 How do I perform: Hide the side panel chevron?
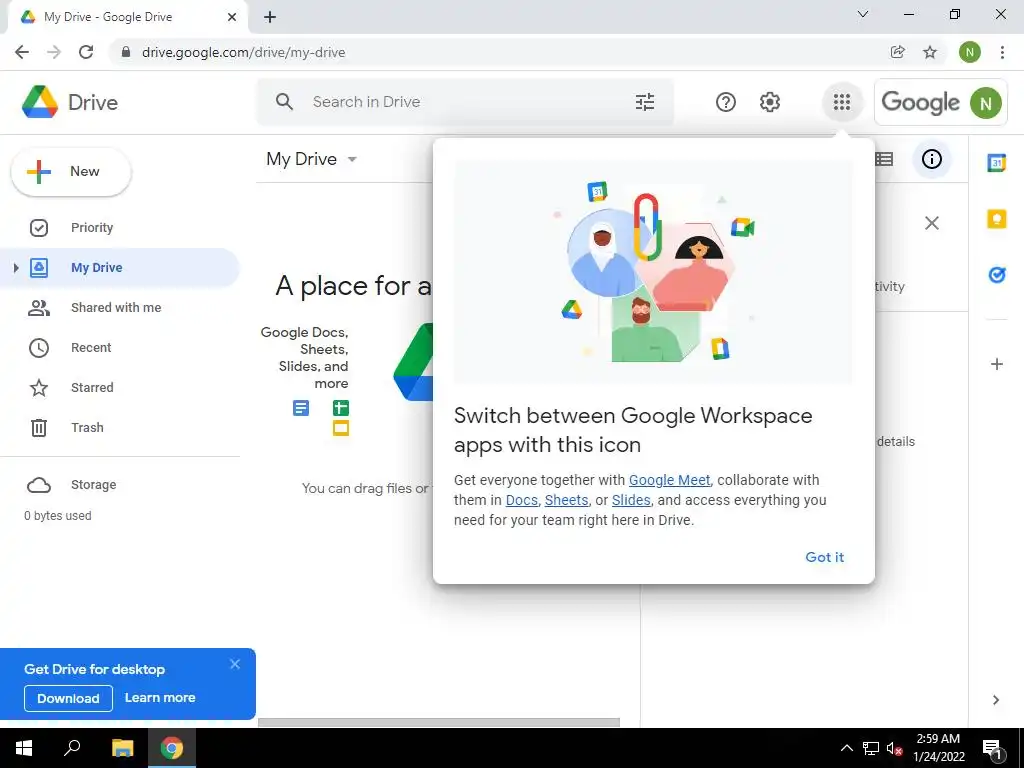tap(996, 700)
